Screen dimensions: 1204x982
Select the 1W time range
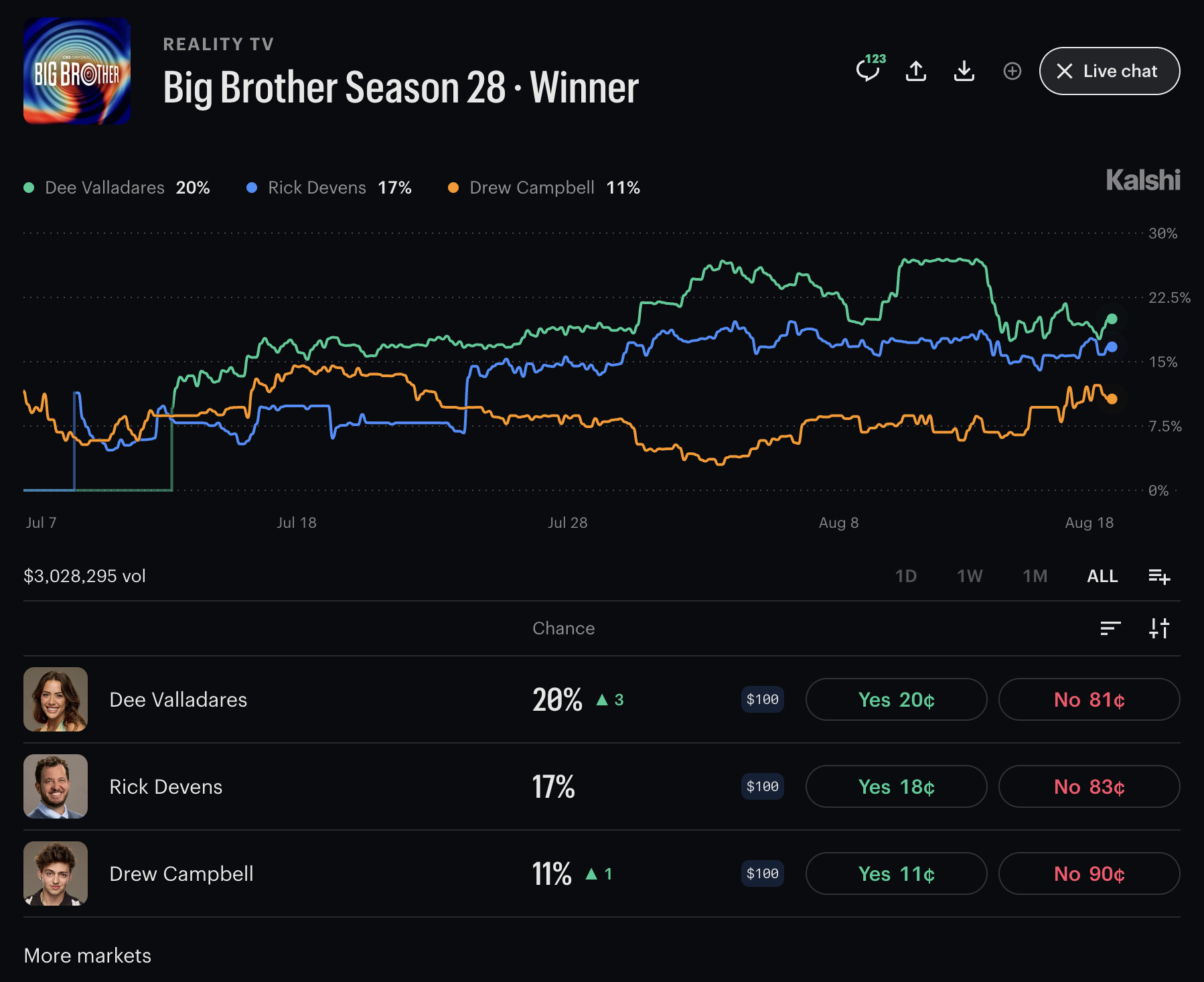(x=970, y=576)
